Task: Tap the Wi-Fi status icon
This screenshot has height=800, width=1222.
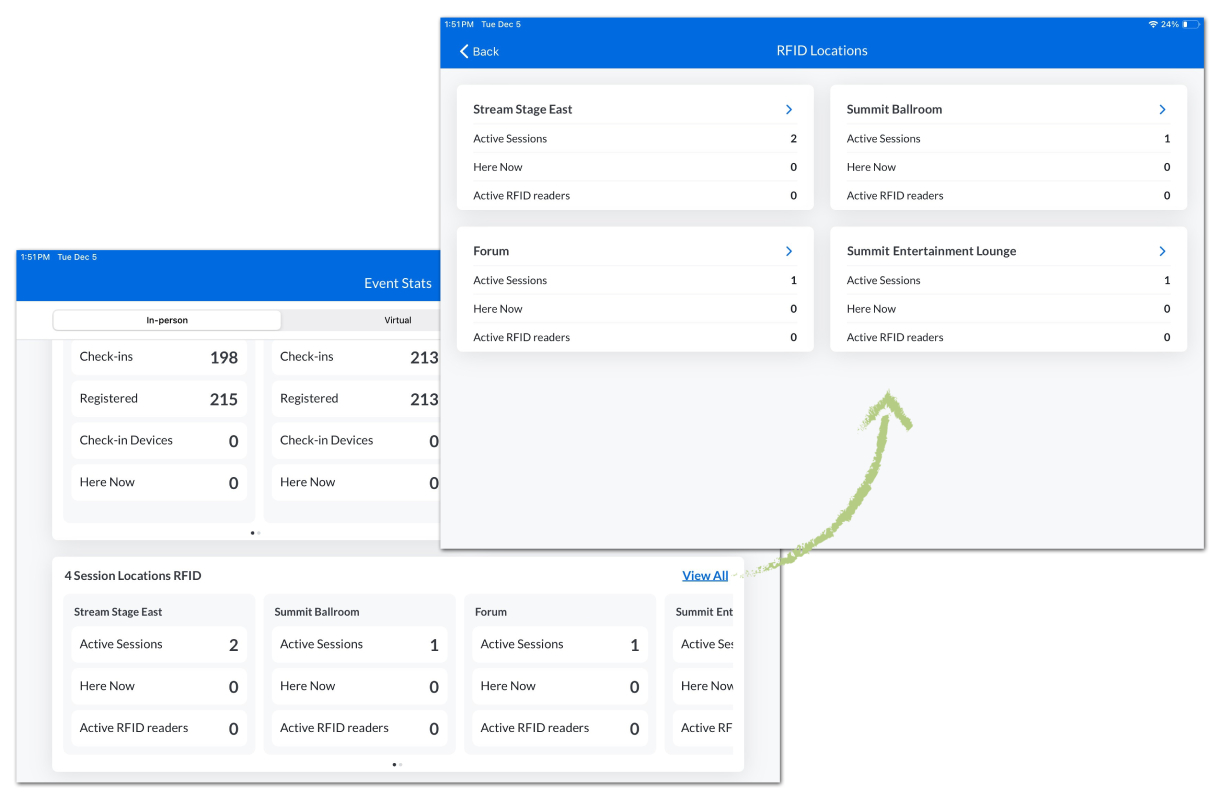Action: pos(1153,24)
